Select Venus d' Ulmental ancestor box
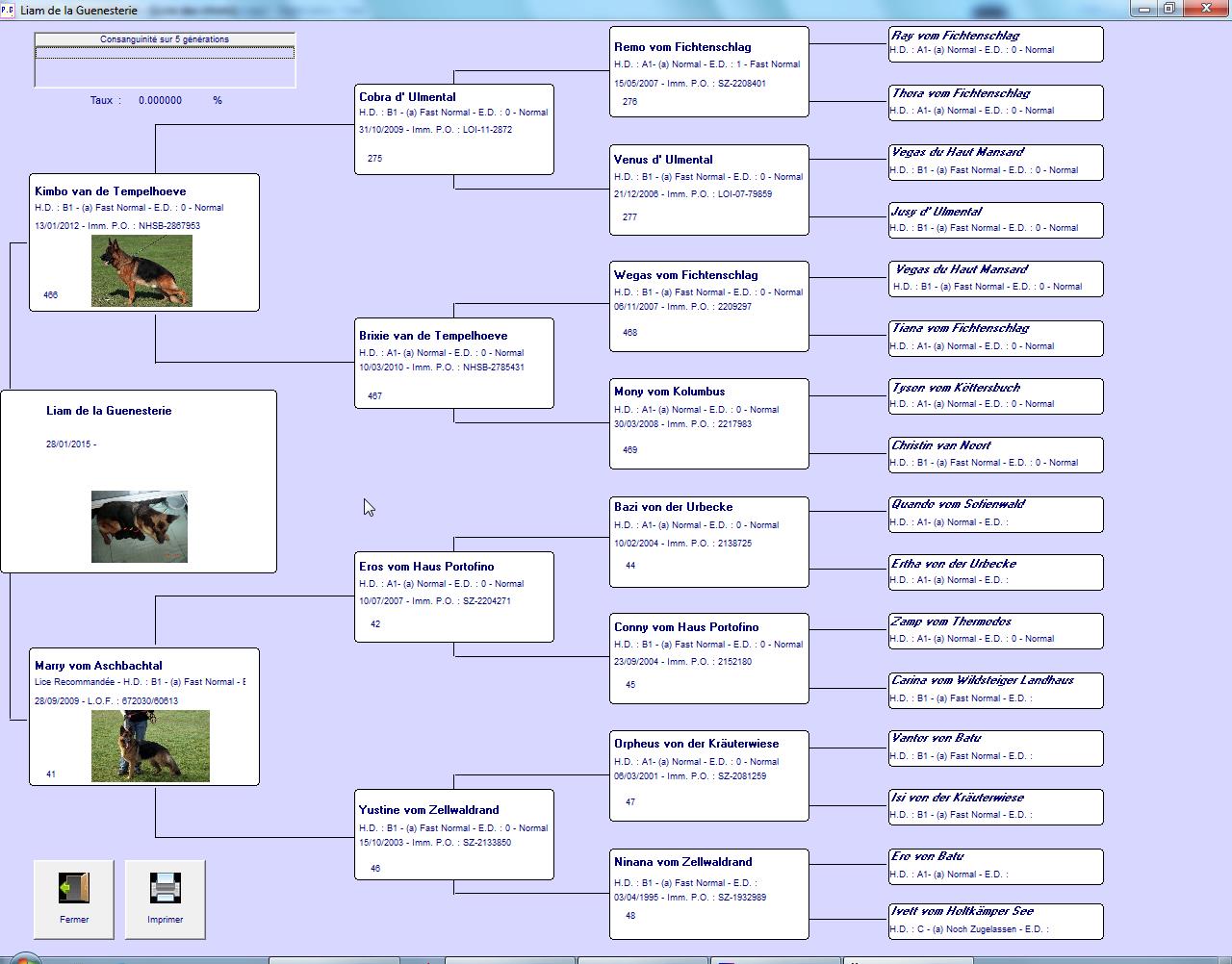This screenshot has height=964, width=1232. [708, 190]
